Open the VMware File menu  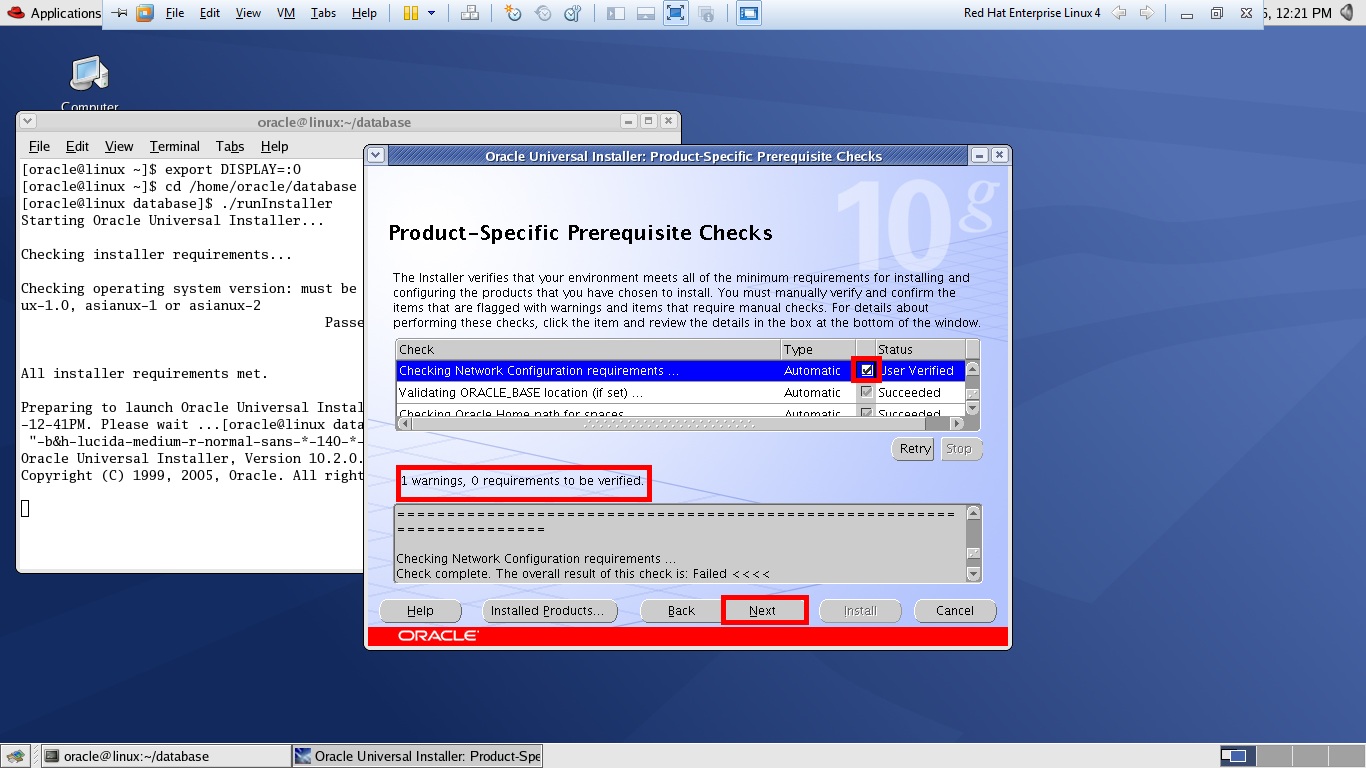tap(175, 13)
